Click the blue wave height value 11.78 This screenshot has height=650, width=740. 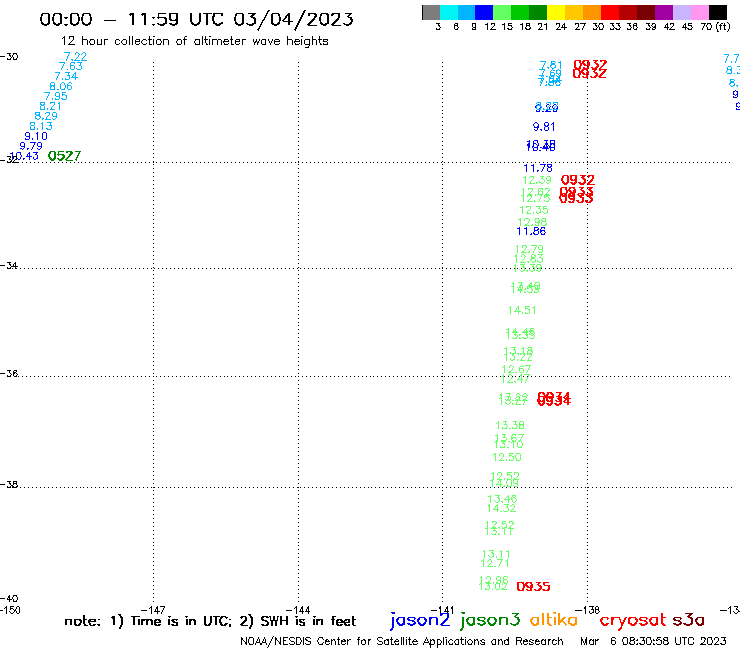[x=538, y=168]
